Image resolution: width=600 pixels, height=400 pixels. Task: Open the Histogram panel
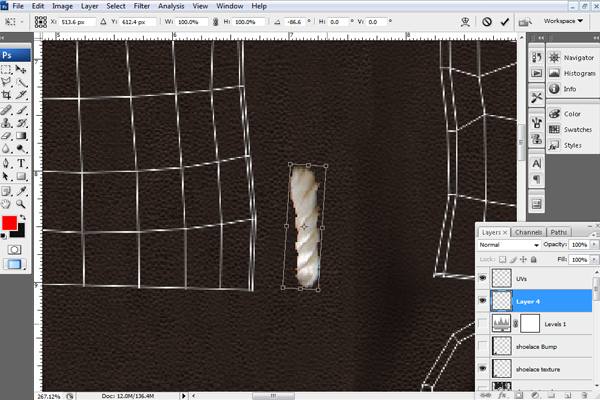coord(572,73)
